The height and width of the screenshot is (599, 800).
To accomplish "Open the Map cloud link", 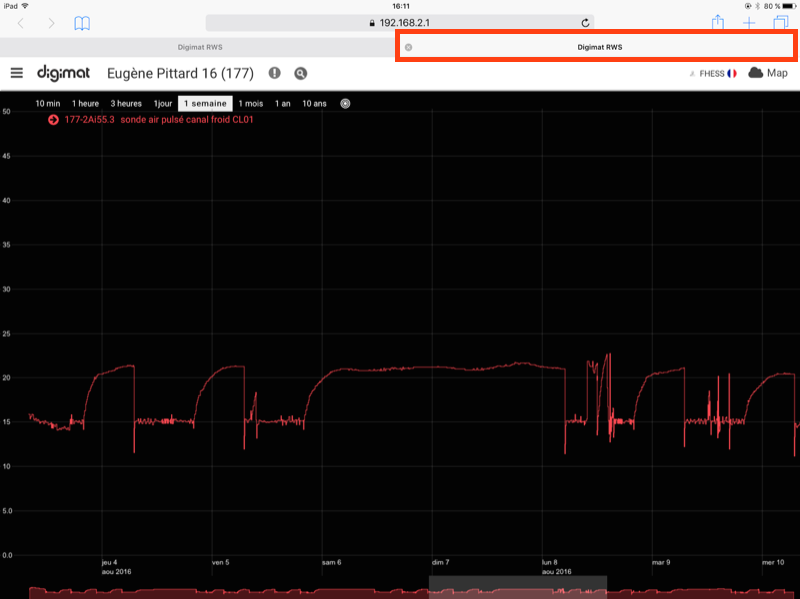I will (x=768, y=73).
